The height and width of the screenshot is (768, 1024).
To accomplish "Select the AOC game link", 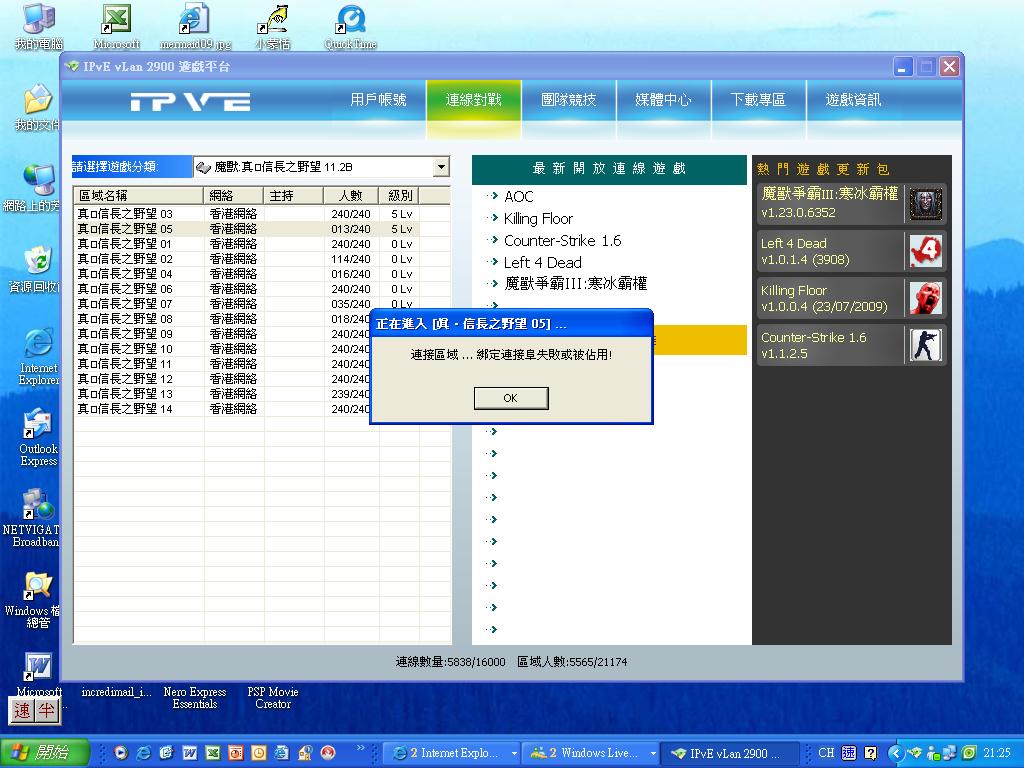I will pyautogui.click(x=518, y=197).
